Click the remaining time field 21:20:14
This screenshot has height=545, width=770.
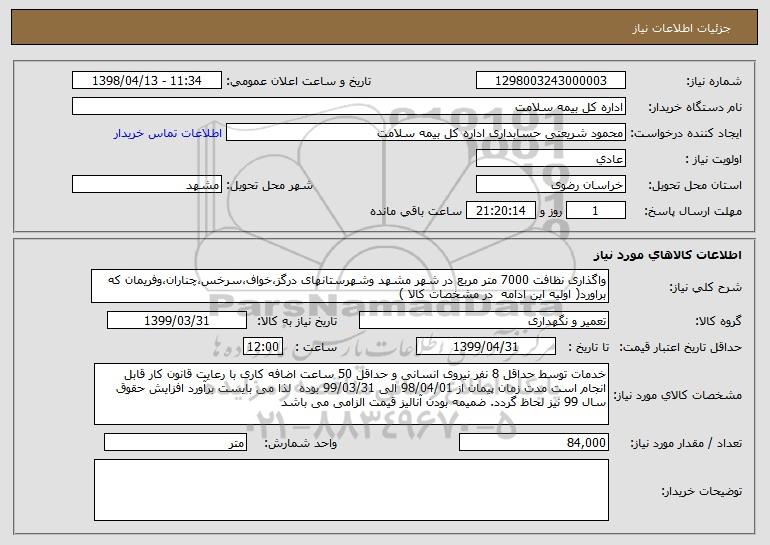click(x=500, y=211)
